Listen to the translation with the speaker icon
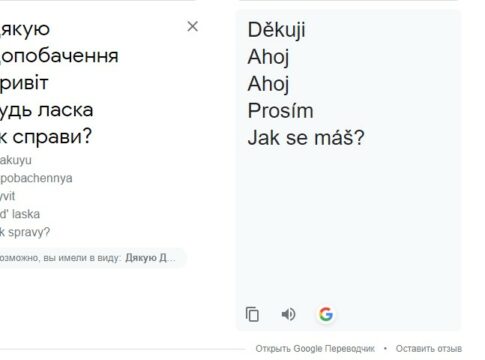 pyautogui.click(x=289, y=314)
